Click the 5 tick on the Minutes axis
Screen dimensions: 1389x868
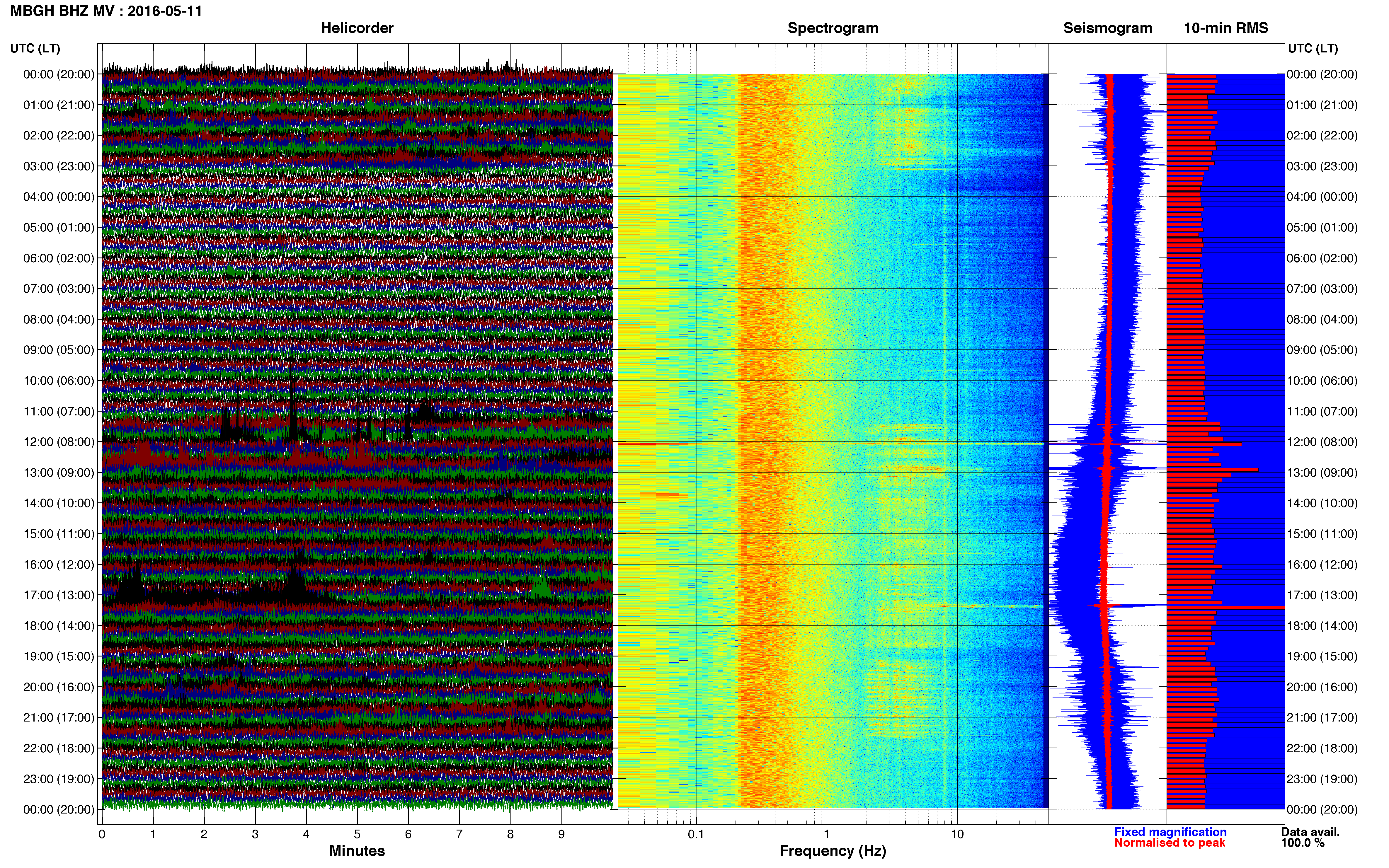[357, 834]
